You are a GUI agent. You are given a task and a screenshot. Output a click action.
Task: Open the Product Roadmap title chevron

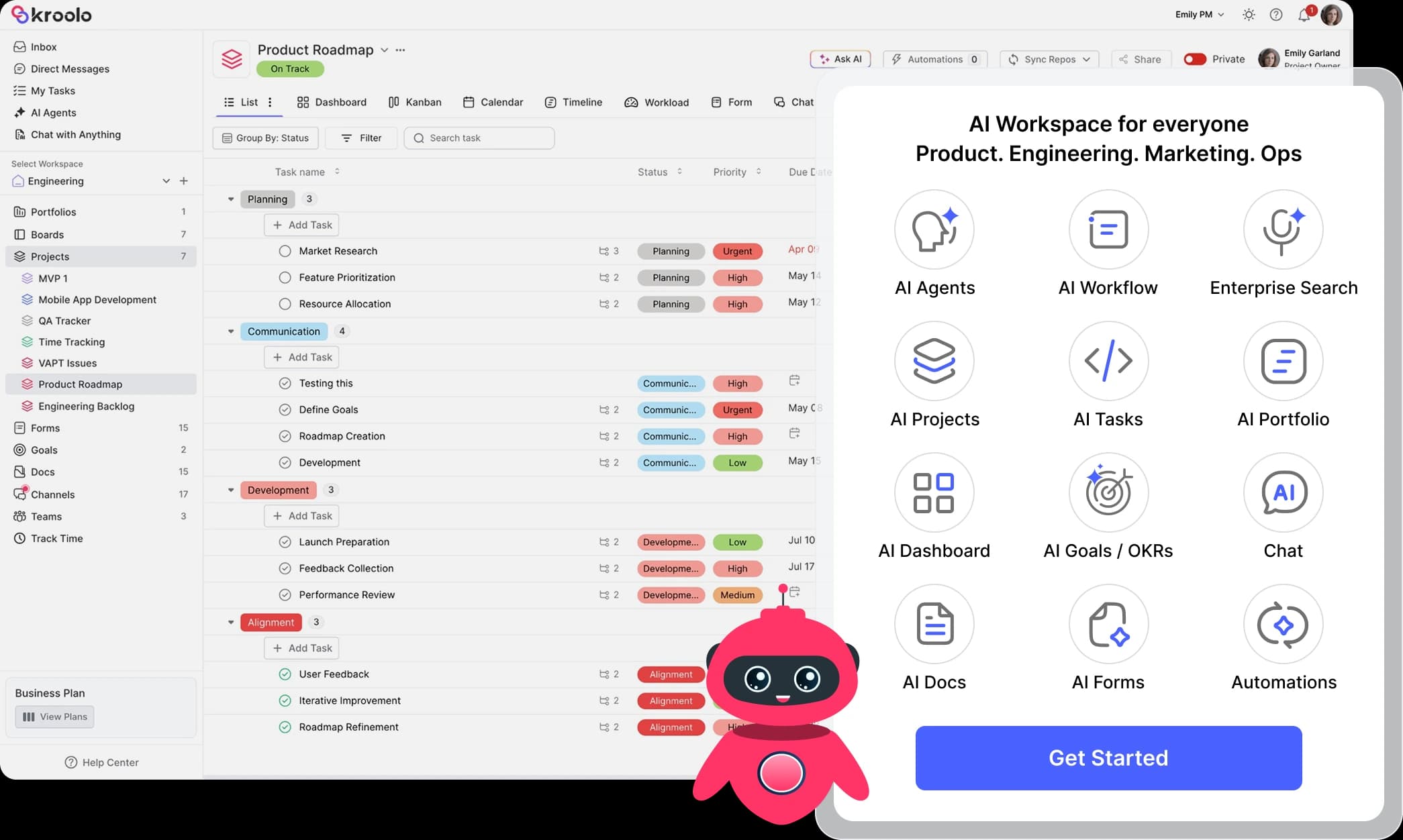click(384, 50)
